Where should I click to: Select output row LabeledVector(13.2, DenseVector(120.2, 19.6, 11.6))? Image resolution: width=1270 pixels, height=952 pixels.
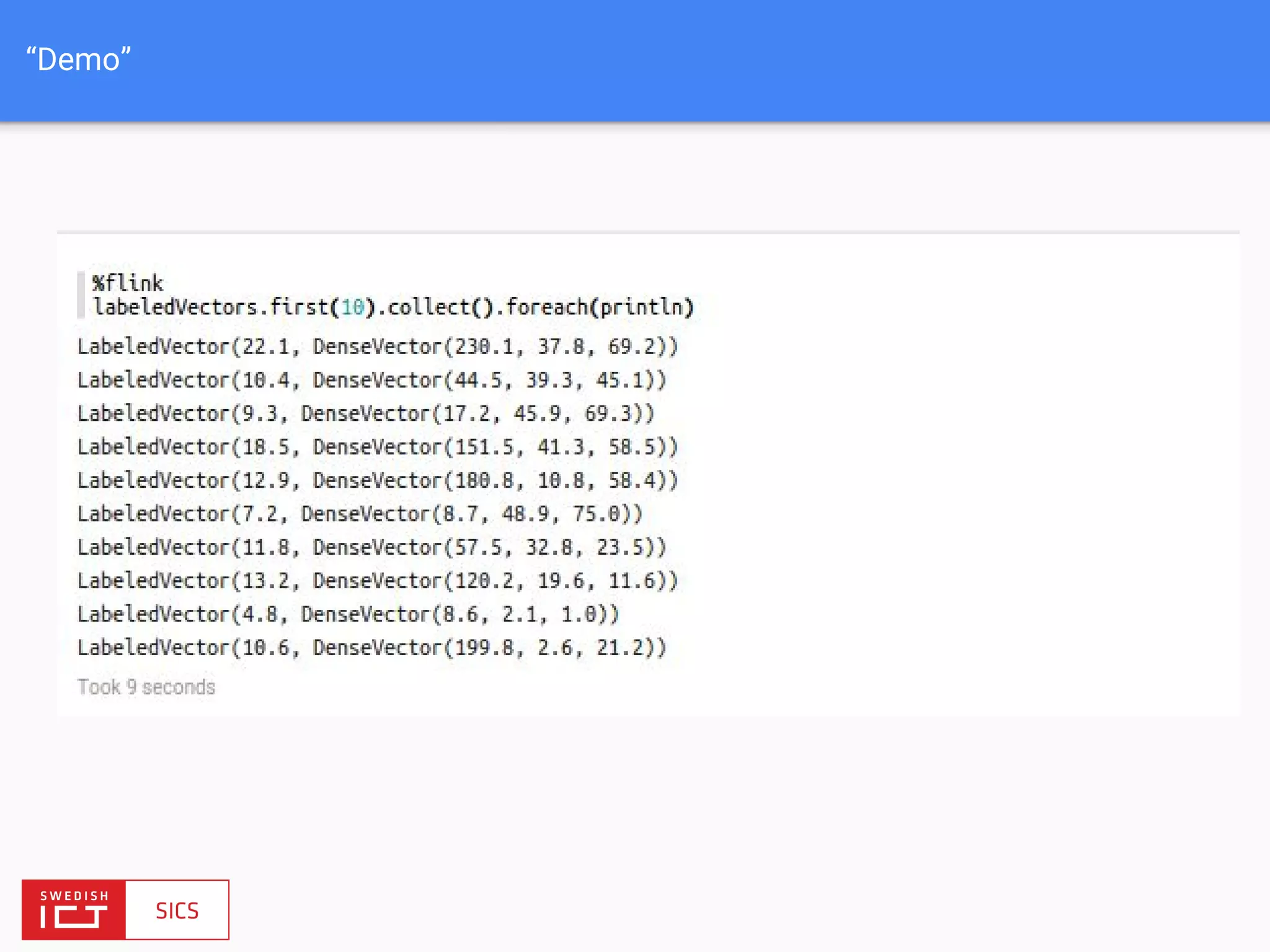tap(378, 581)
